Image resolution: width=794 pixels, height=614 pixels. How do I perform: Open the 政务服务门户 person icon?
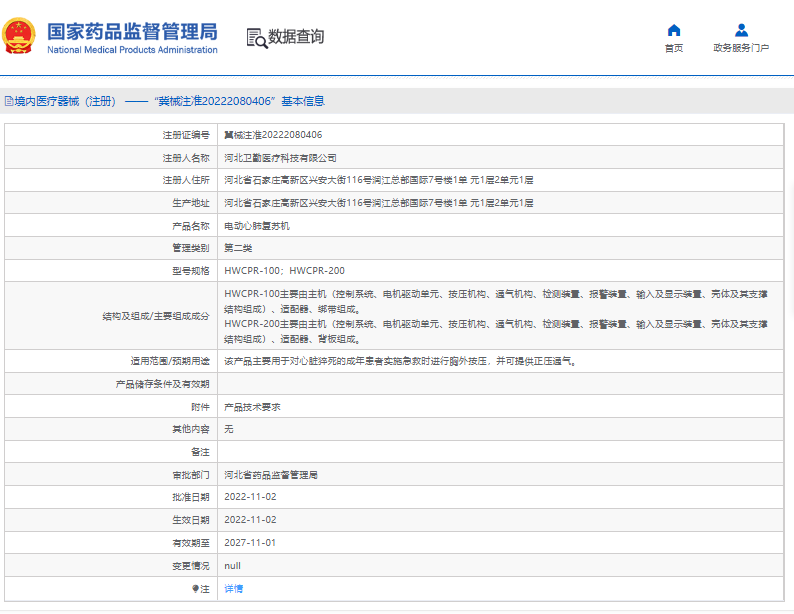tap(741, 30)
